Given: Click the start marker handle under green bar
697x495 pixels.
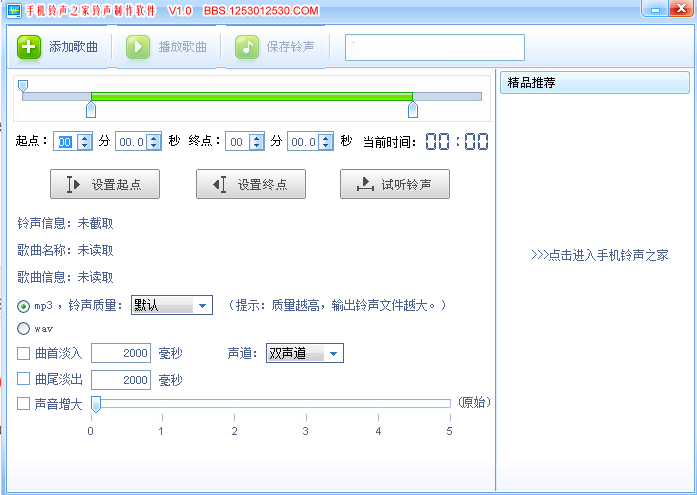Looking at the screenshot, I should [91, 109].
